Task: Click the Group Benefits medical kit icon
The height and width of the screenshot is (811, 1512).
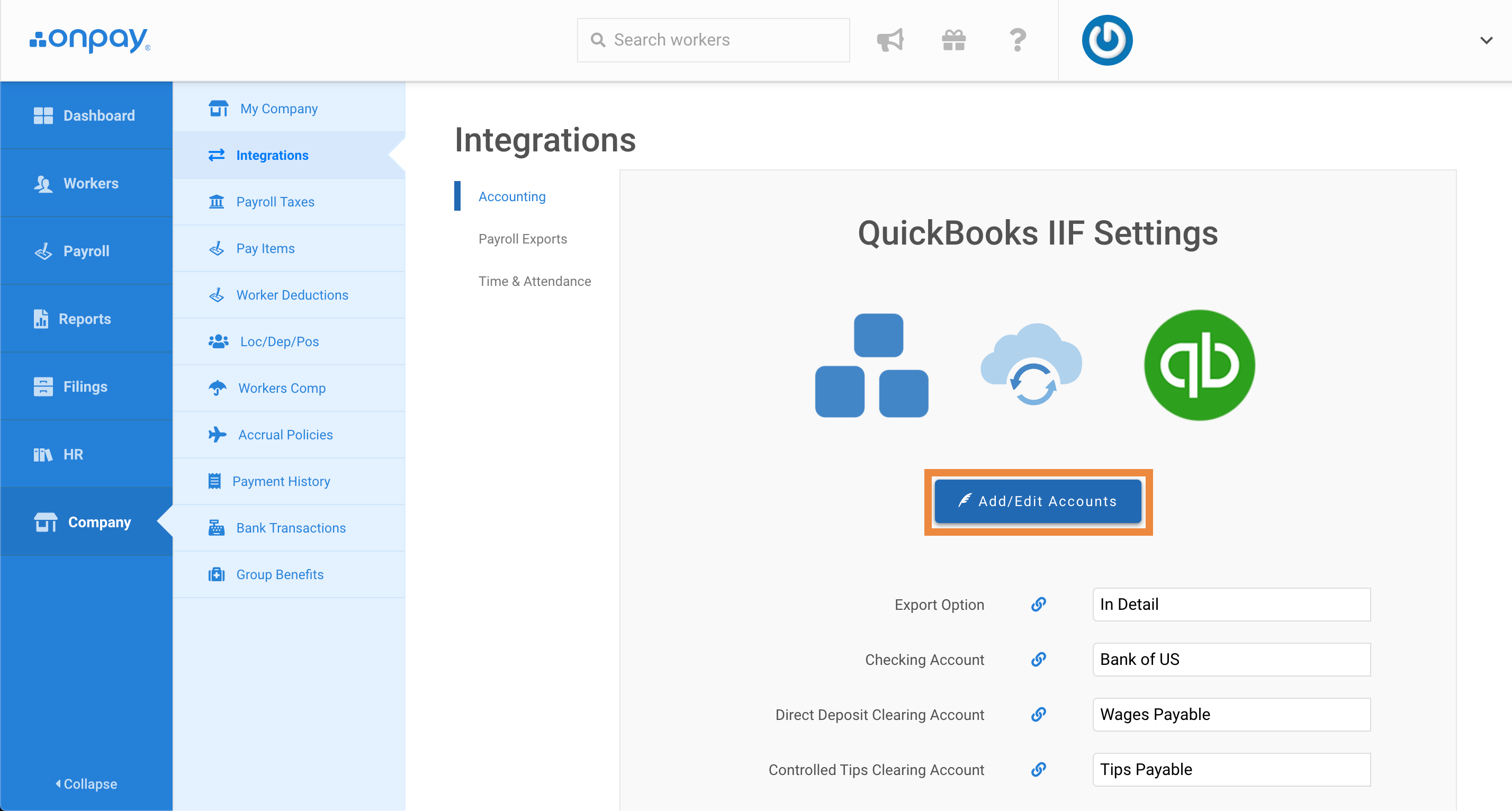Action: click(x=217, y=574)
